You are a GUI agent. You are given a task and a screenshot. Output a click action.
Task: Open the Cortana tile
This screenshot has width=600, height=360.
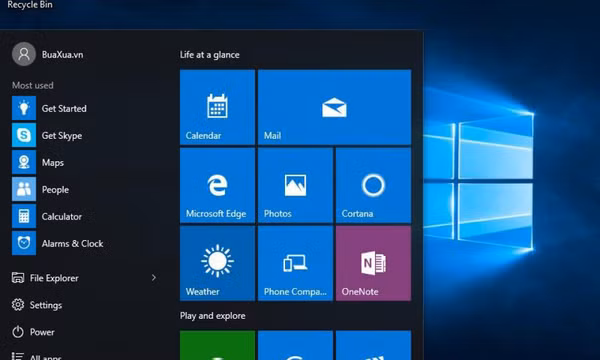373,186
